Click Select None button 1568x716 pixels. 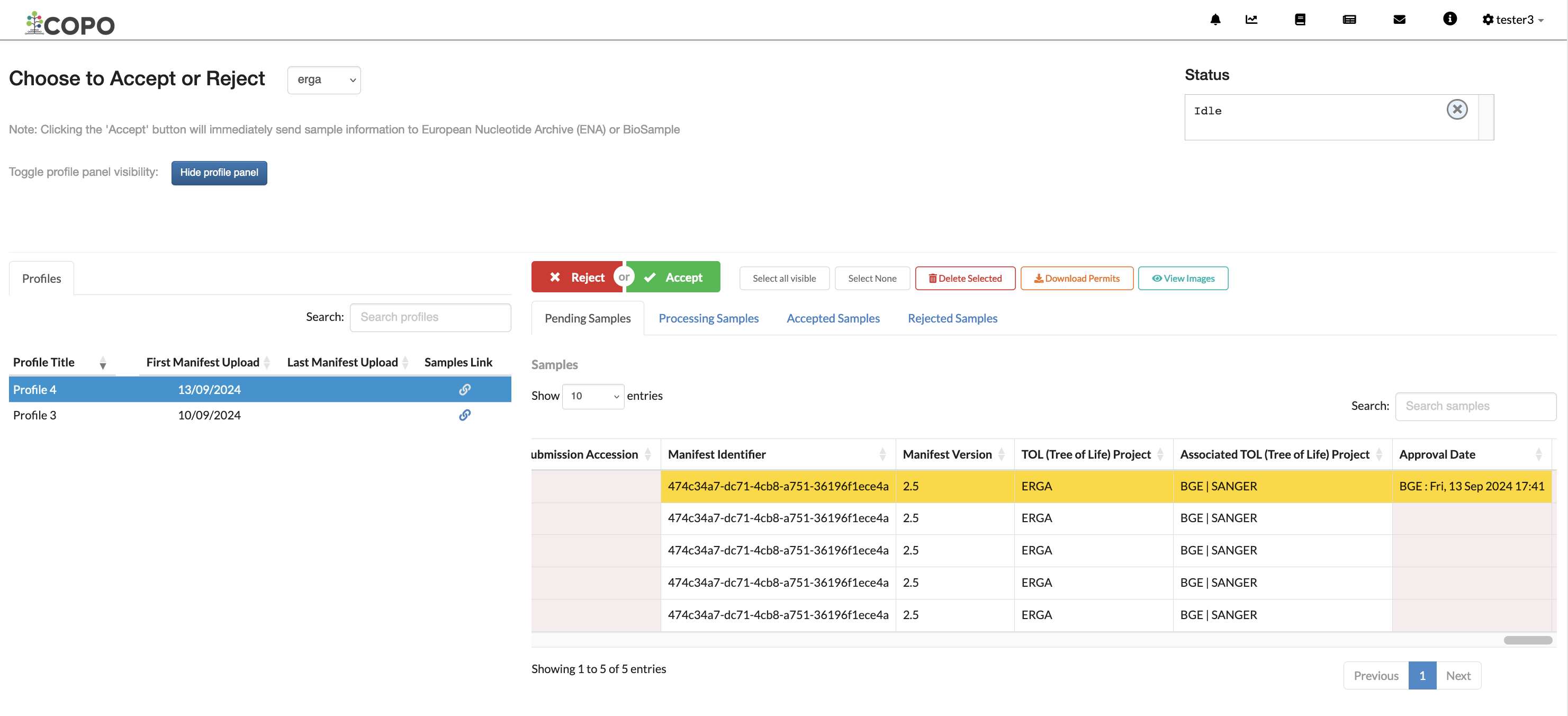coord(872,278)
